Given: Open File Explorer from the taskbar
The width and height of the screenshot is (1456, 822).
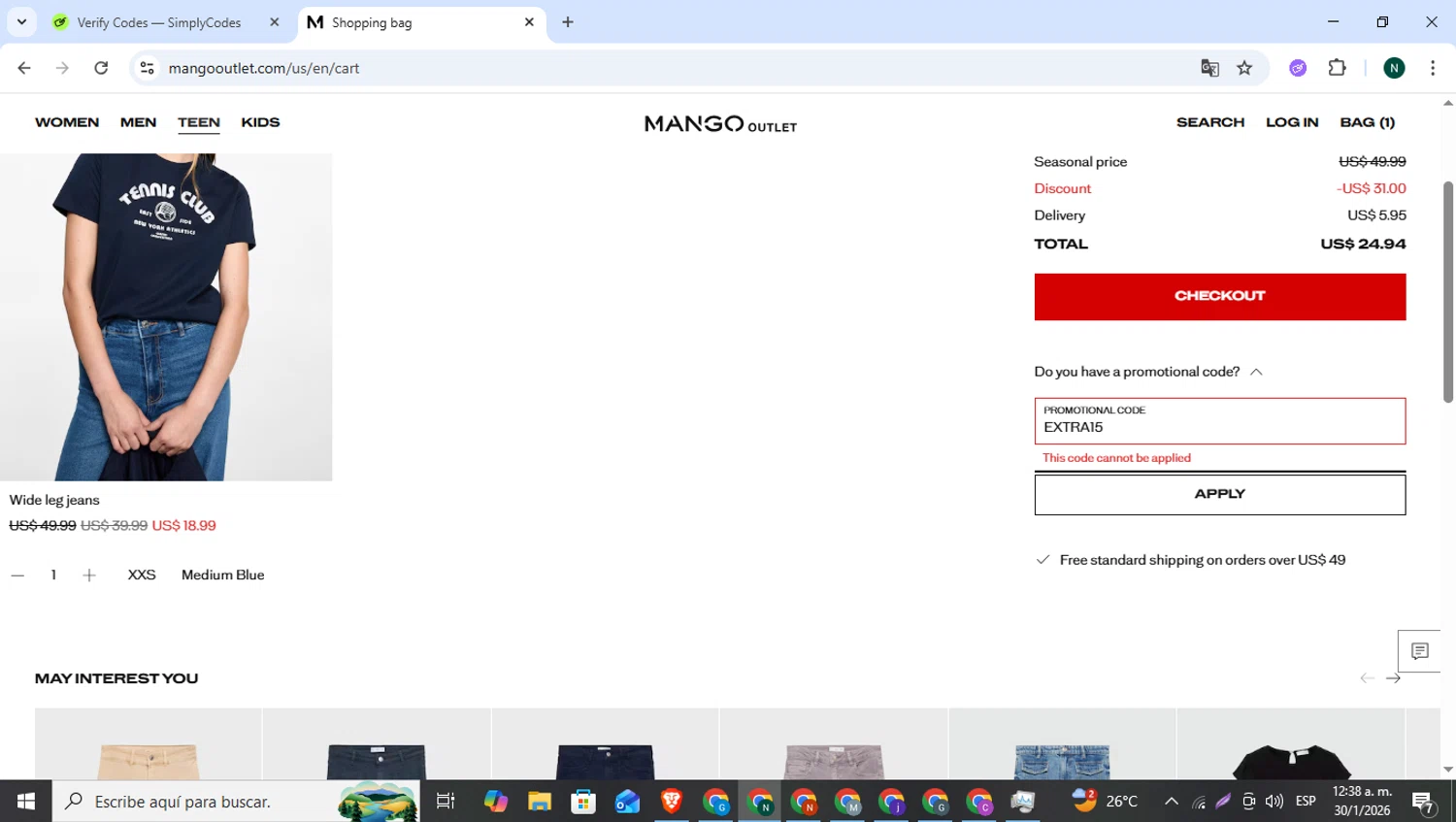Looking at the screenshot, I should click(x=540, y=801).
